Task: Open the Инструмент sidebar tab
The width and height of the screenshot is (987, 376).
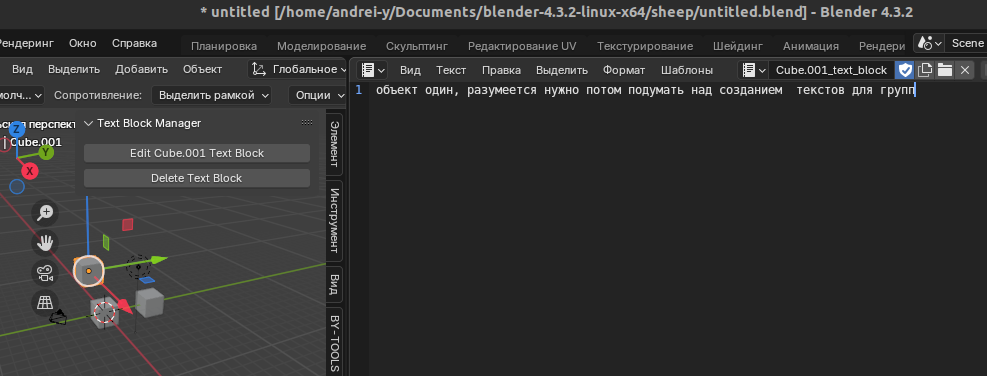Action: (x=334, y=221)
